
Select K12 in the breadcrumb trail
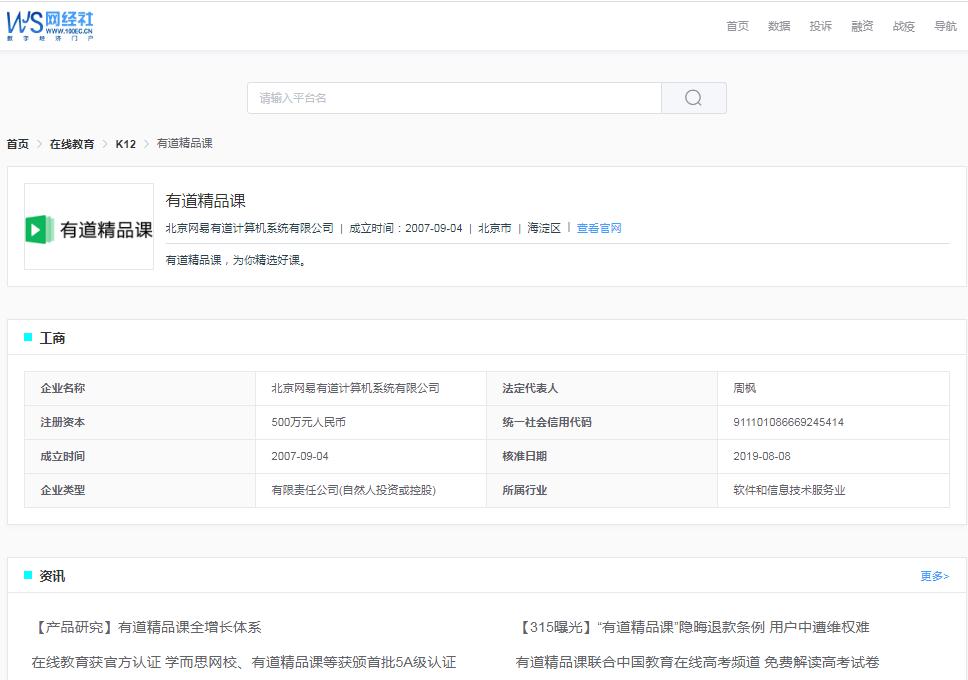point(125,143)
